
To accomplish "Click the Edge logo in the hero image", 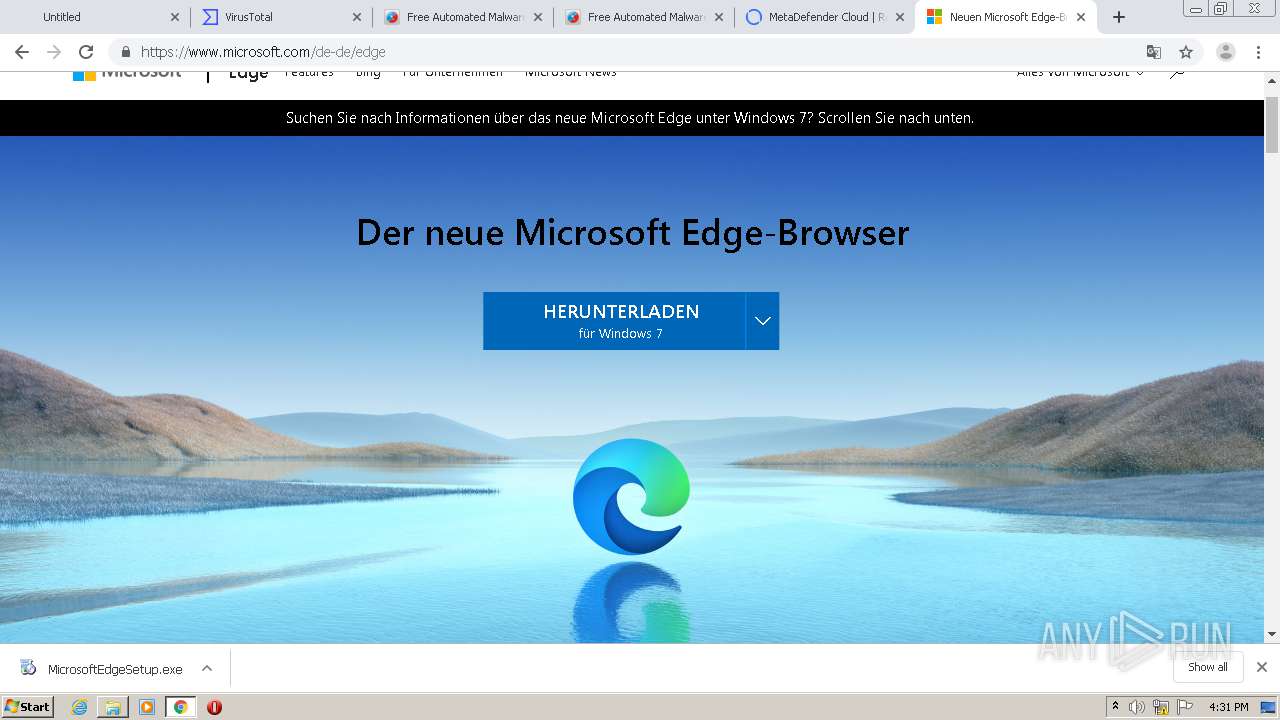I will pos(631,496).
